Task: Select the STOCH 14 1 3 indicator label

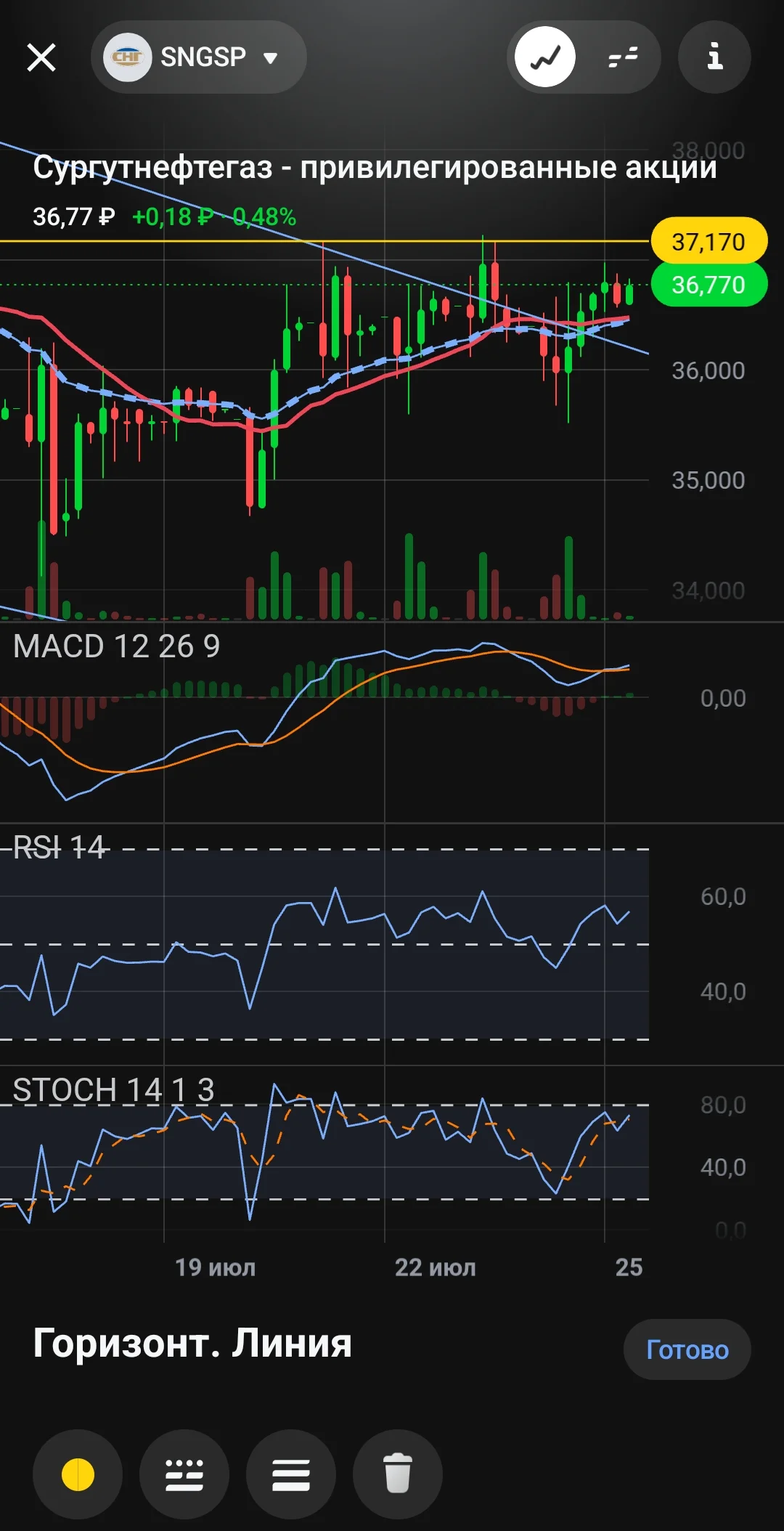Action: tap(113, 1089)
